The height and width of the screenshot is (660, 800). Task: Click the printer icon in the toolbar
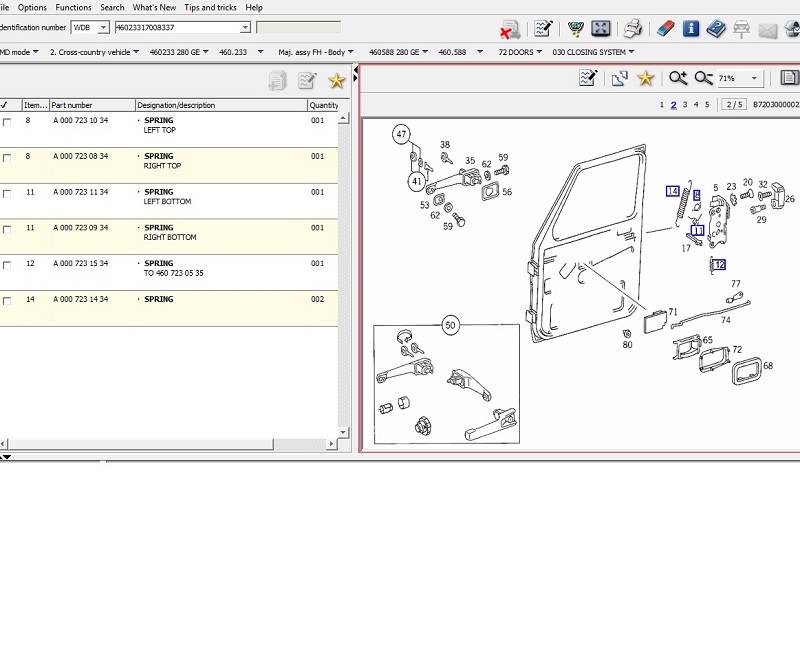632,29
